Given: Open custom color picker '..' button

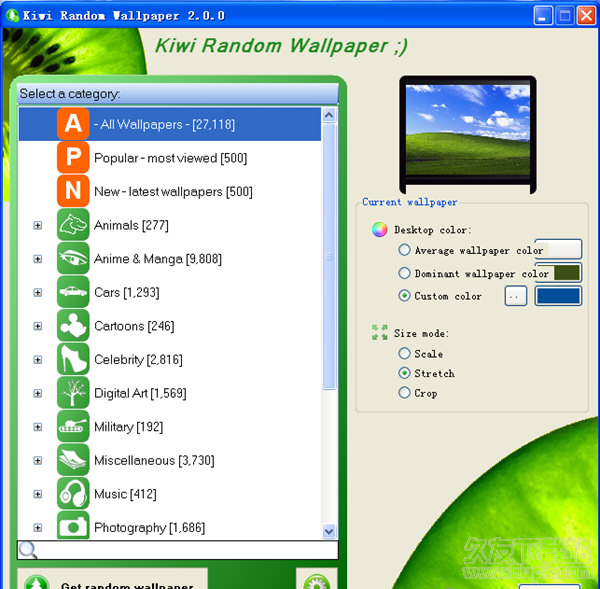Looking at the screenshot, I should 515,296.
